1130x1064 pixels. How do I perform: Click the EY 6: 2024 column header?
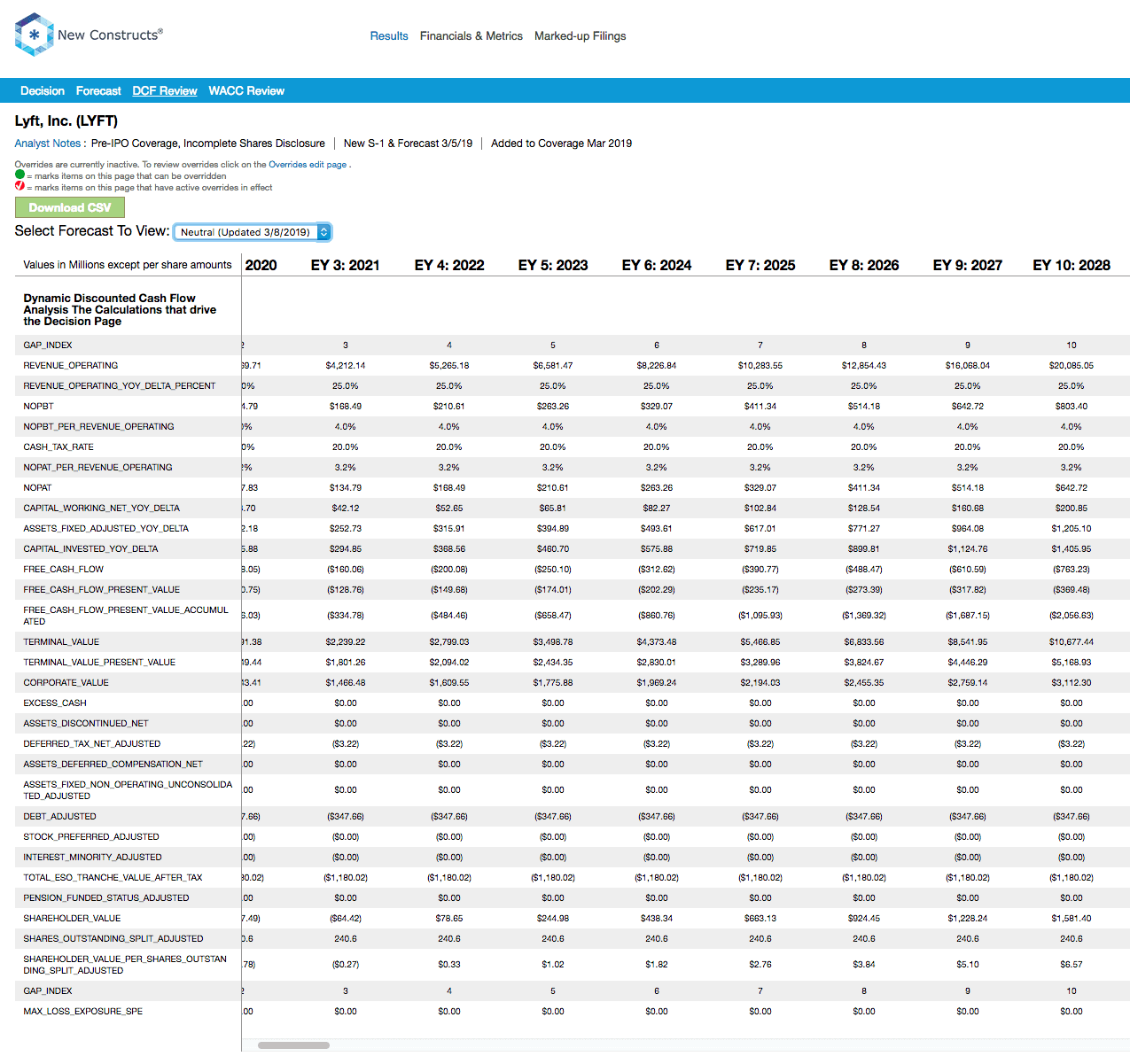(x=657, y=266)
